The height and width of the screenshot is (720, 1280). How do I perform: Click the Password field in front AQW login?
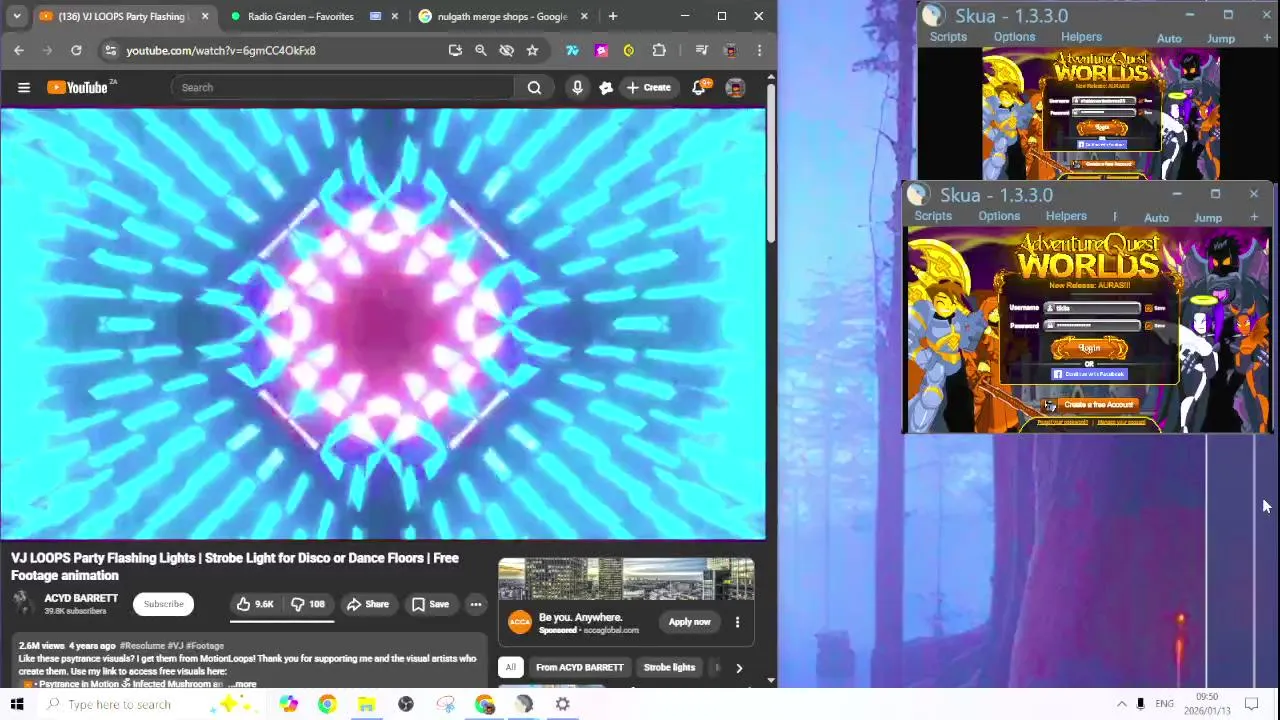(1094, 325)
